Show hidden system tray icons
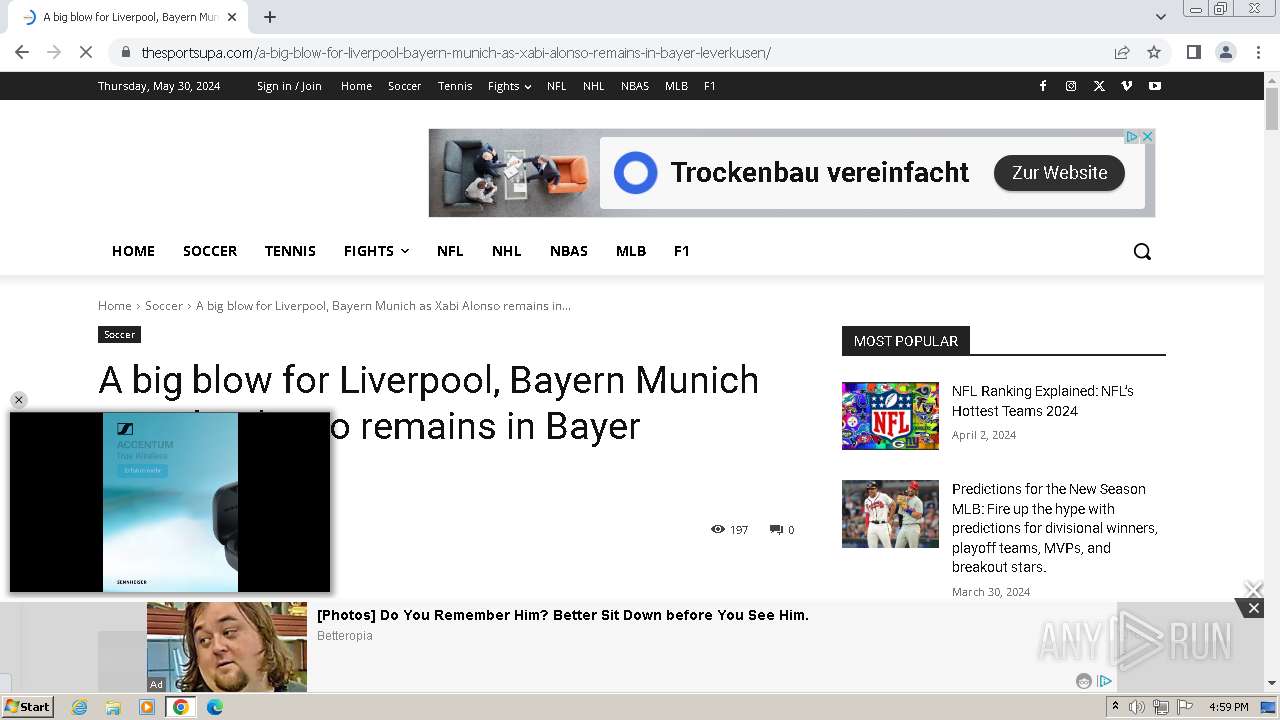Screen dimensions: 1280x720 [x=1115, y=707]
